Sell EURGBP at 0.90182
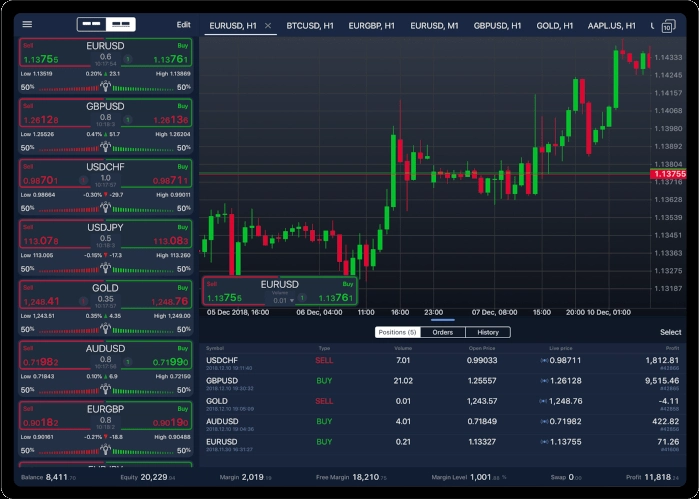Viewport: 699px width, 499px height. [55, 416]
